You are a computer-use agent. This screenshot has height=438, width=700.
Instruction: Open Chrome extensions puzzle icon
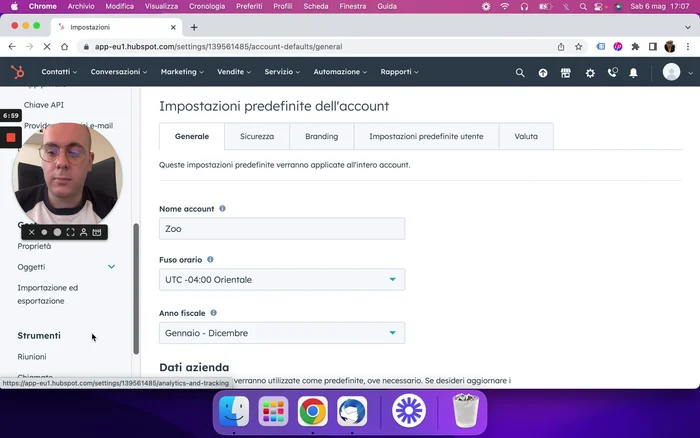tap(635, 46)
